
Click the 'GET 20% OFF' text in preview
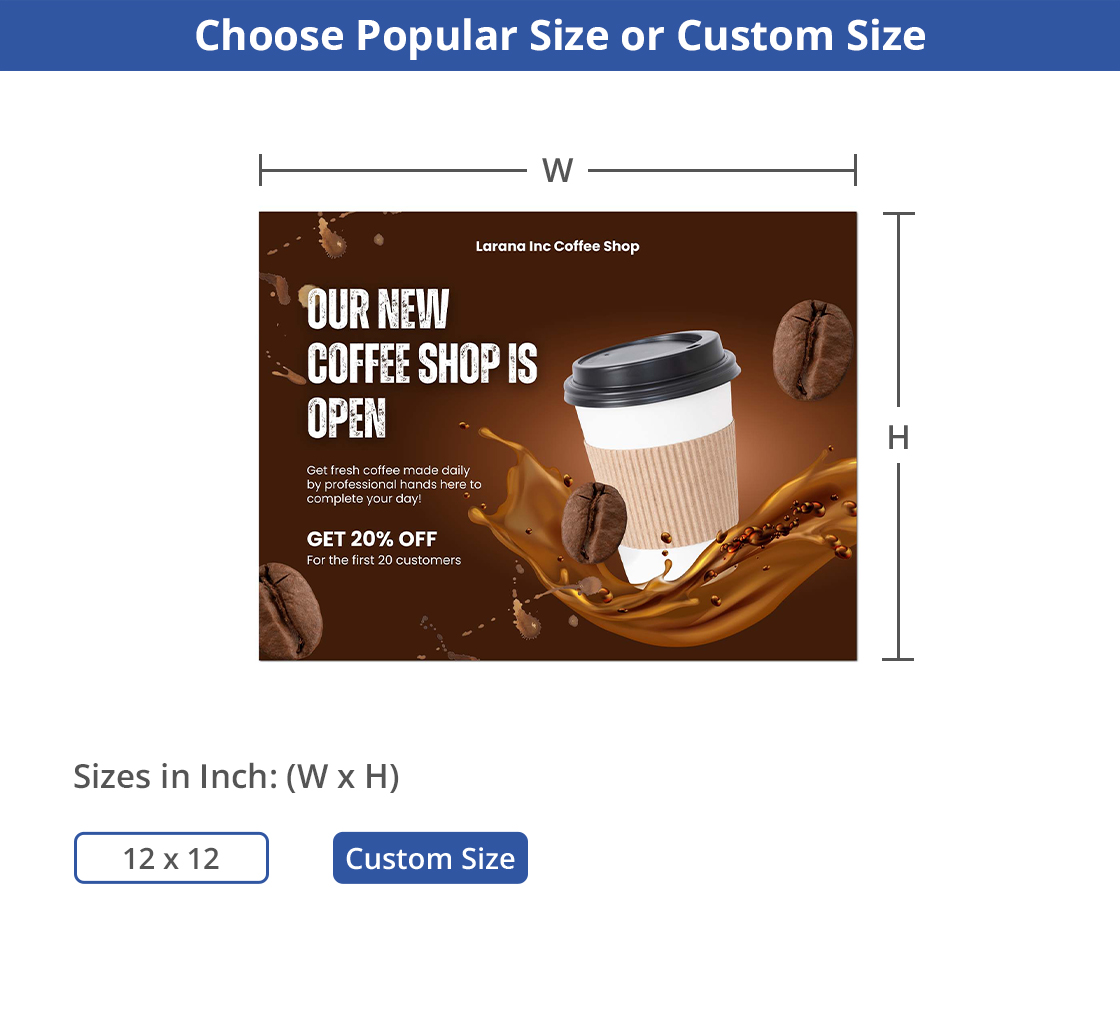371,539
